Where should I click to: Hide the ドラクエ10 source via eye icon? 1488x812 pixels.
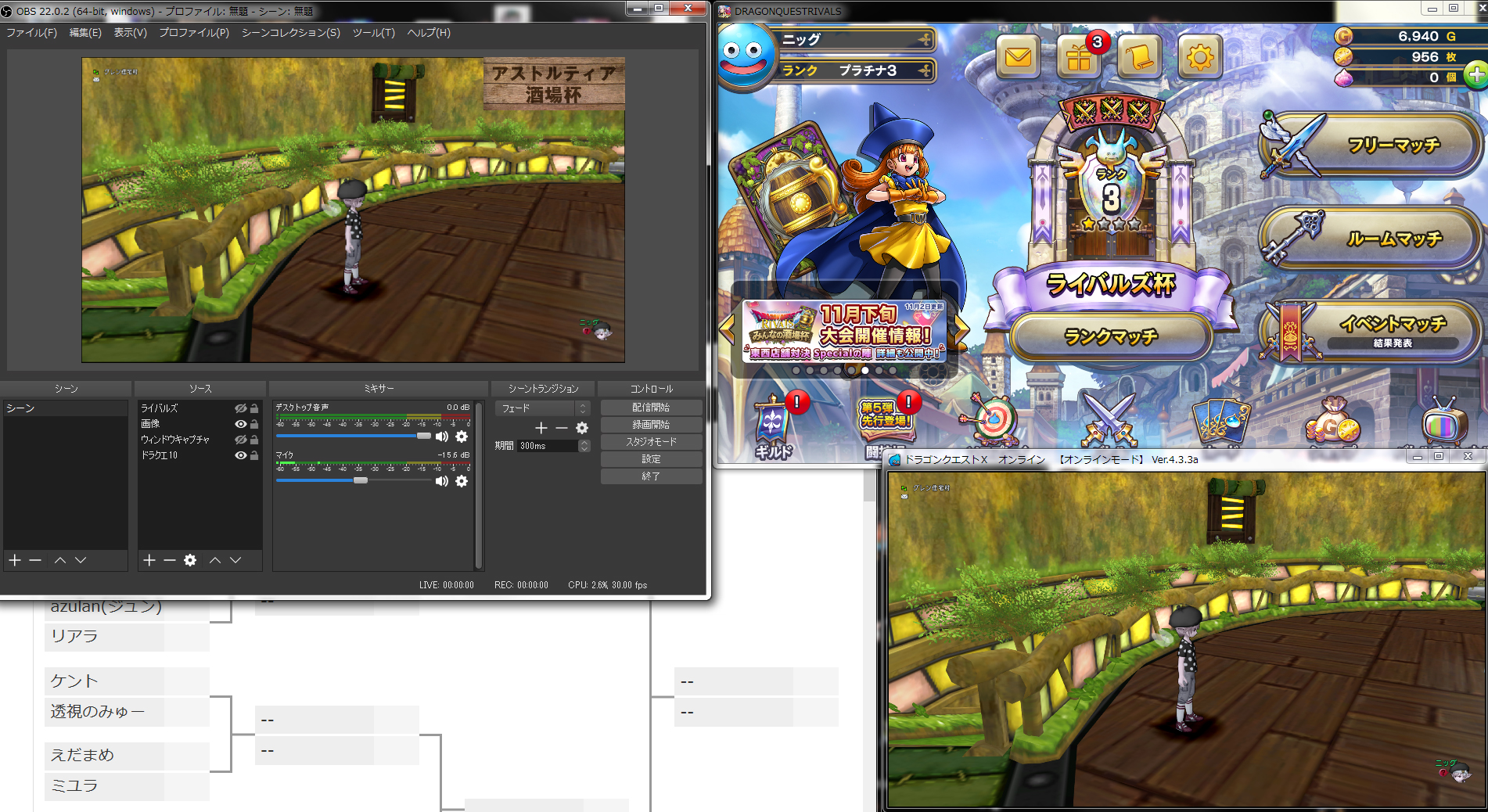[241, 455]
